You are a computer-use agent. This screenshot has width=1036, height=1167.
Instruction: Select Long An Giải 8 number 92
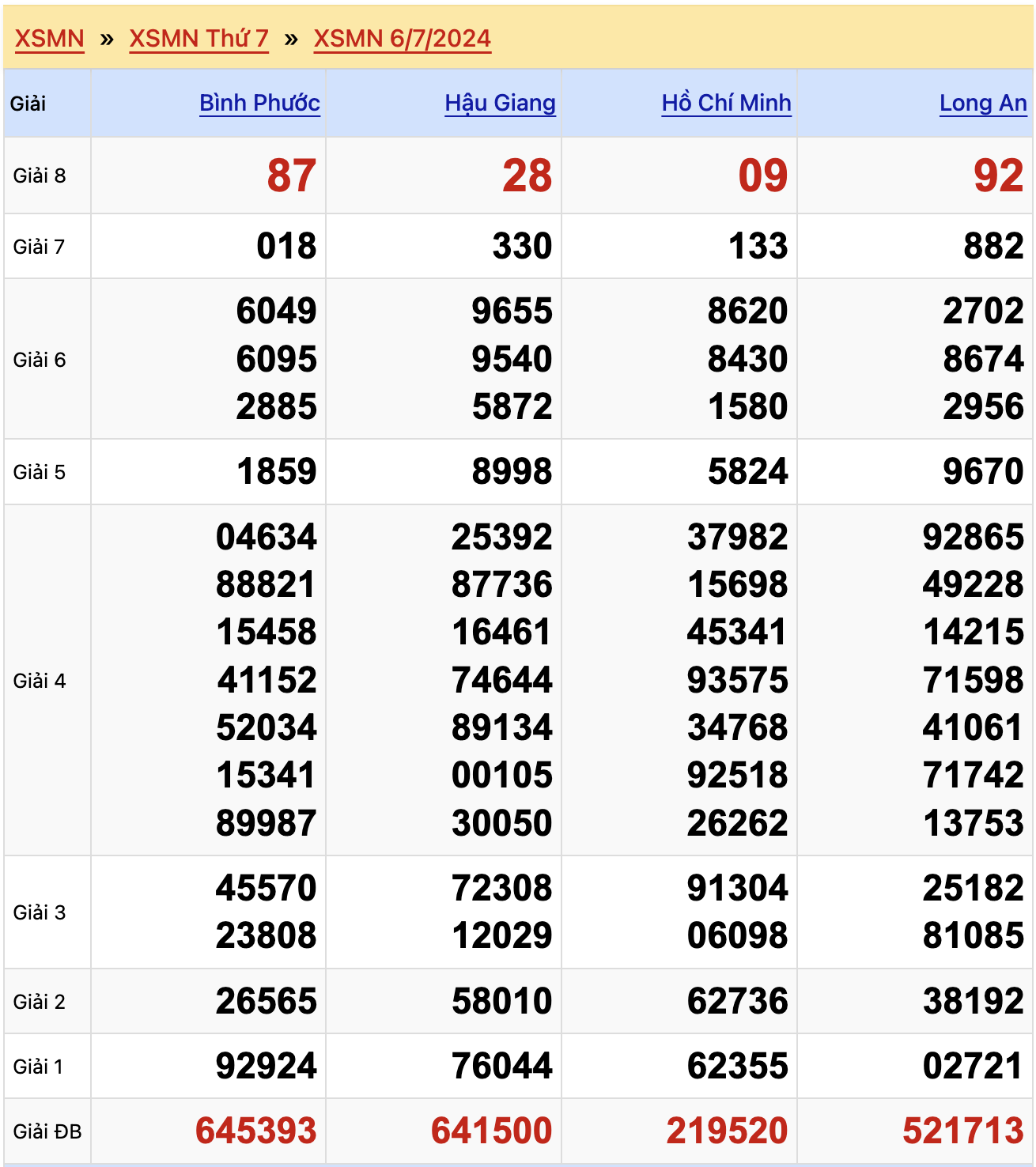click(999, 176)
